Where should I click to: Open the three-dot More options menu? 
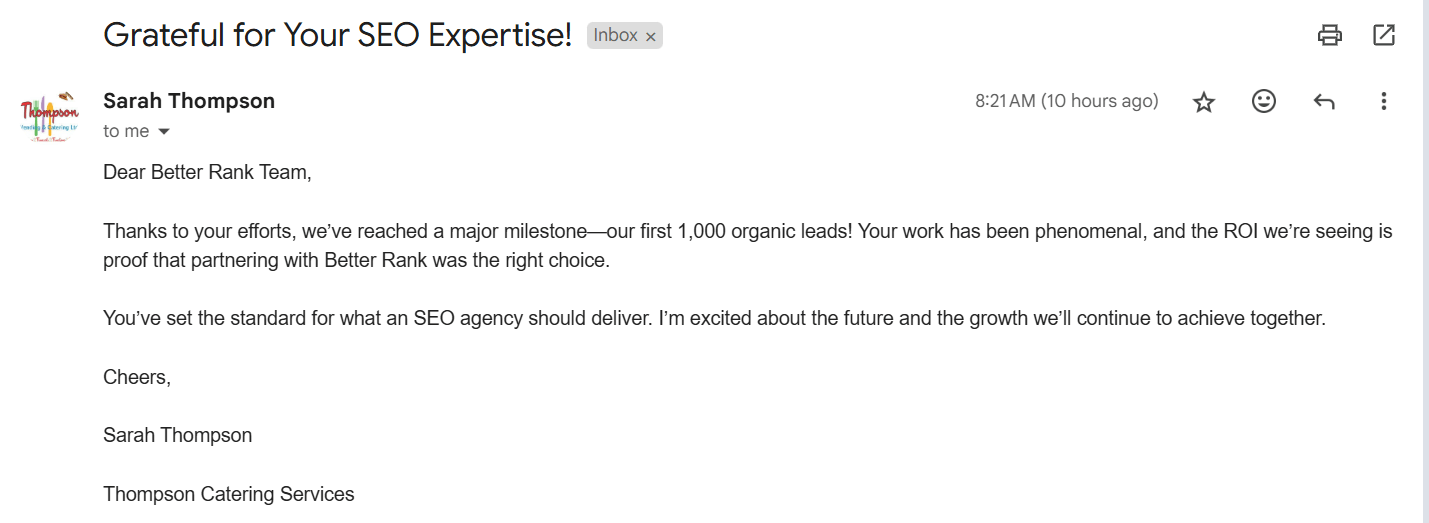(x=1384, y=101)
